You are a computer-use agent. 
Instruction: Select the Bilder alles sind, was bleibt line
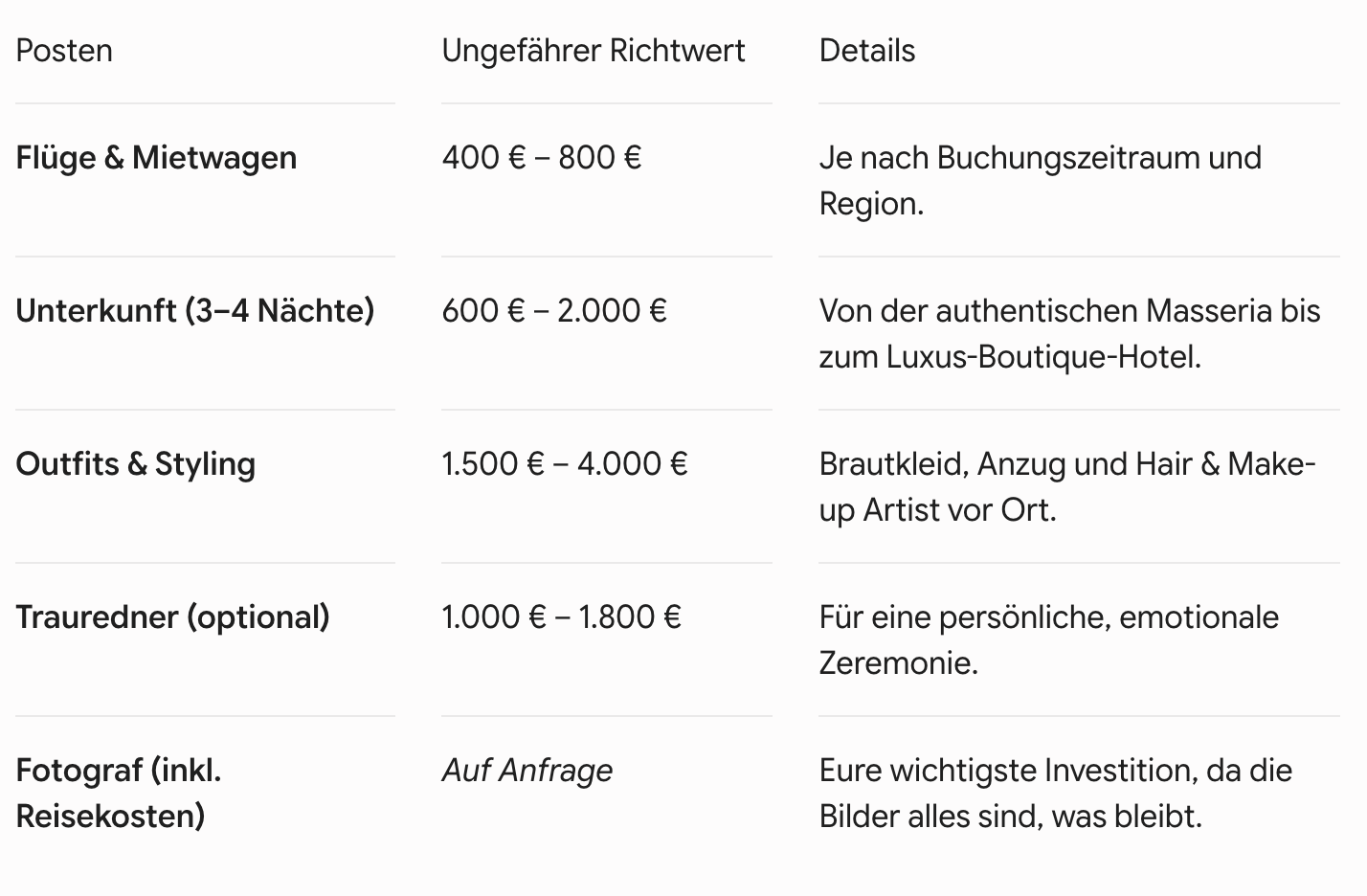1010,817
